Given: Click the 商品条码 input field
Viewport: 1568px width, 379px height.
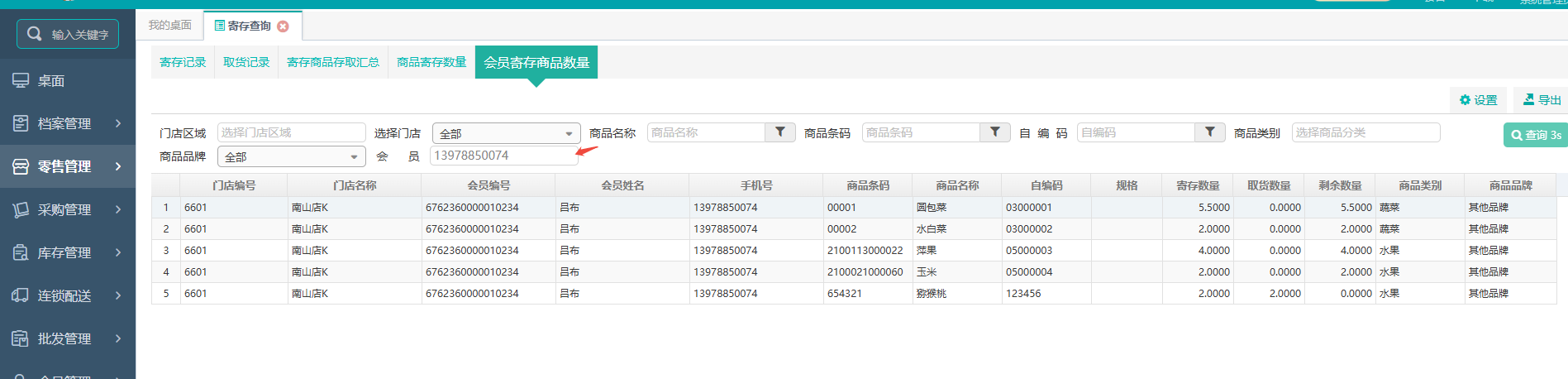Looking at the screenshot, I should coord(921,132).
